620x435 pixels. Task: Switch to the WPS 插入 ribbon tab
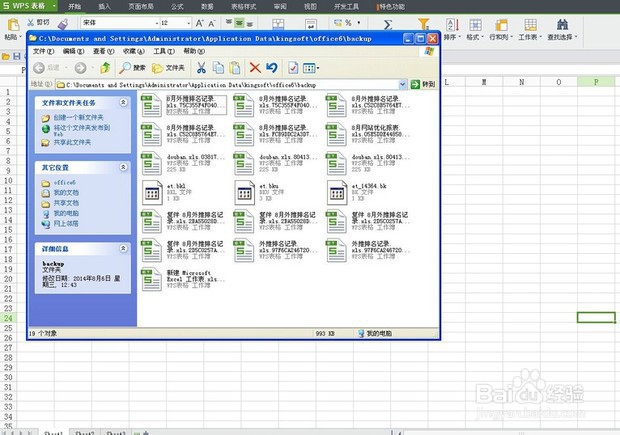point(104,6)
